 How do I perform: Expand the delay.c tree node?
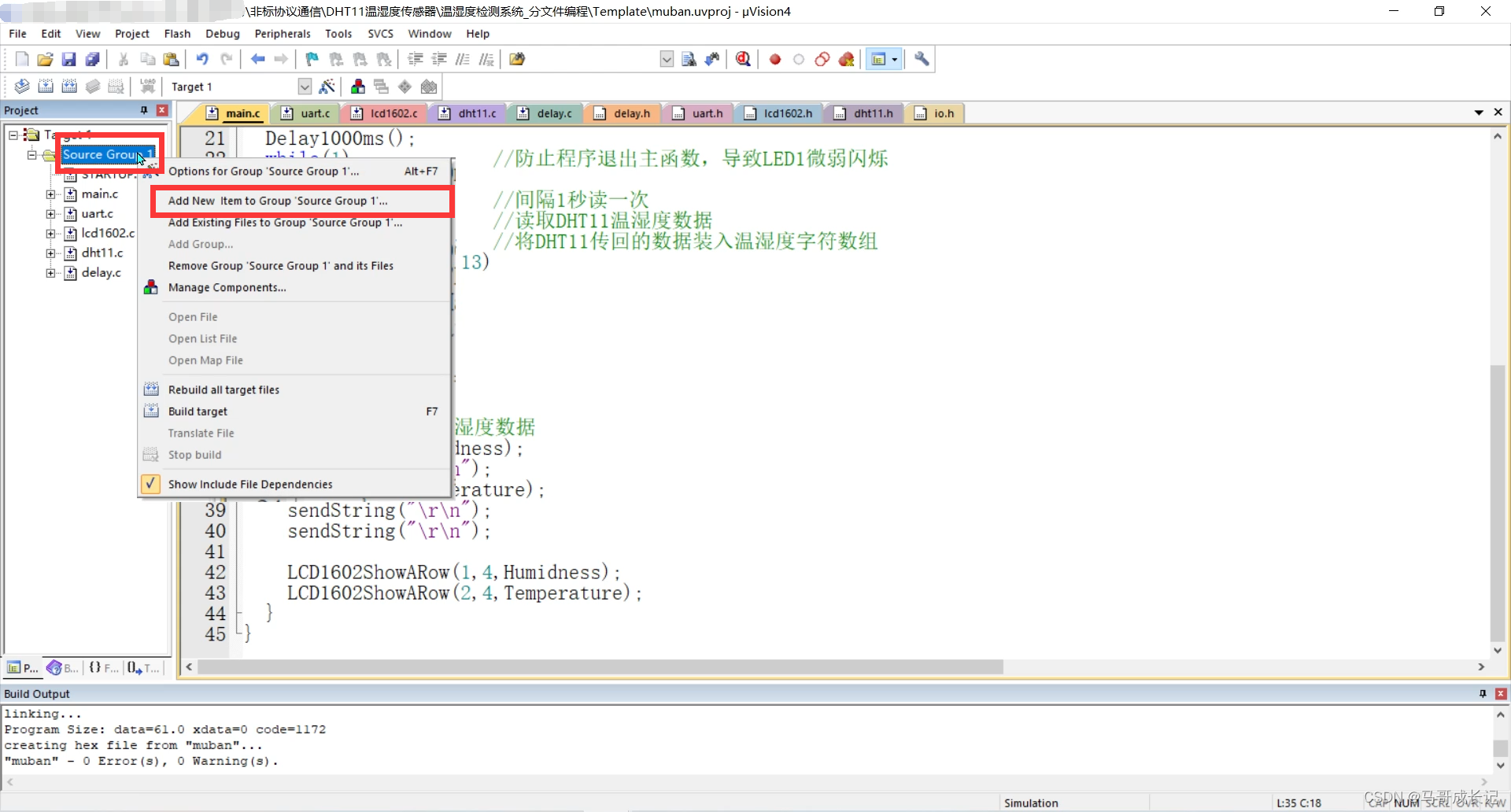pyautogui.click(x=50, y=273)
